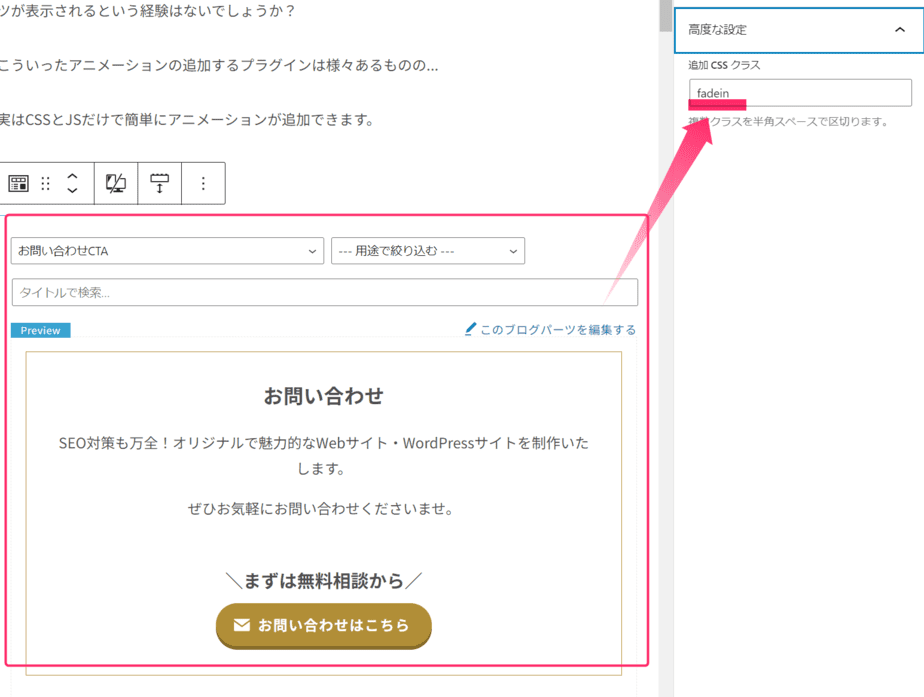
Task: Select the highlighted fadein text underline
Action: pos(717,106)
